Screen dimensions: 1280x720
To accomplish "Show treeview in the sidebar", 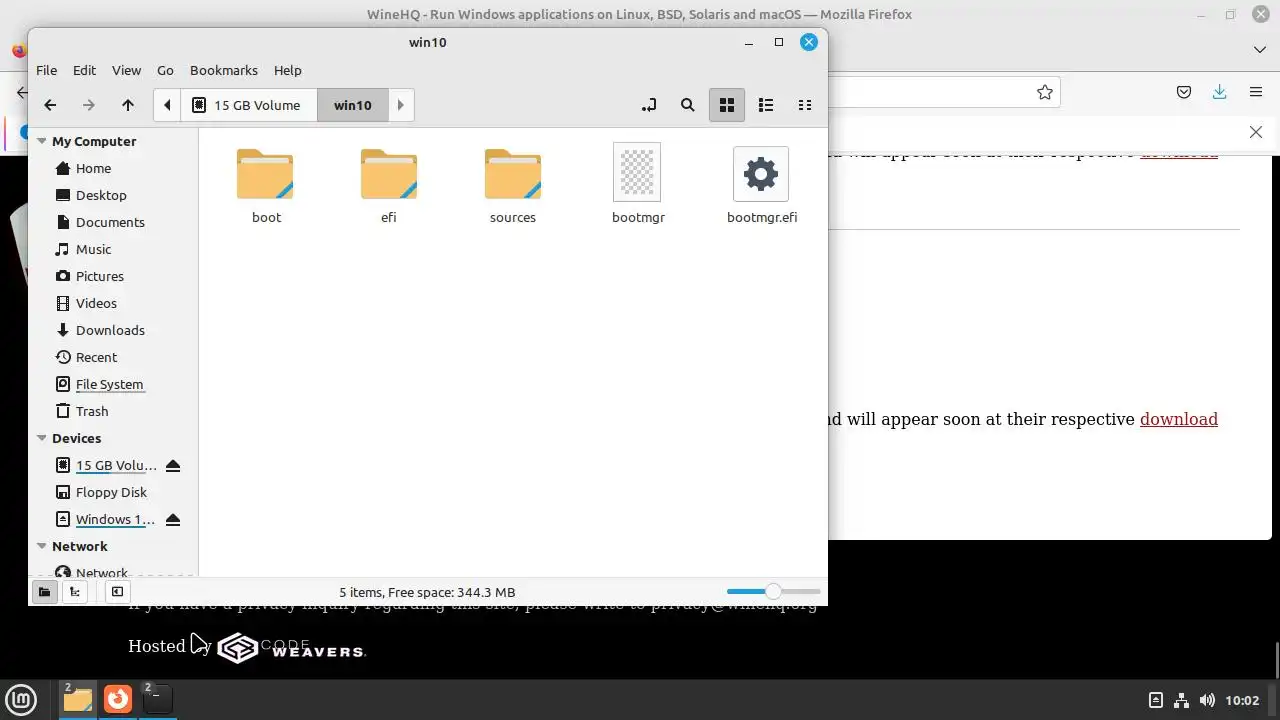I will coord(75,592).
